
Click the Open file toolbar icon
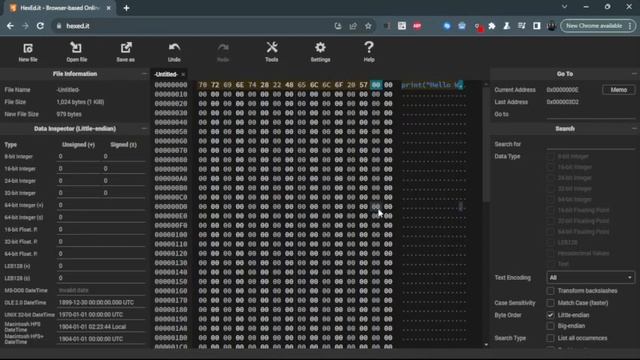[76, 52]
